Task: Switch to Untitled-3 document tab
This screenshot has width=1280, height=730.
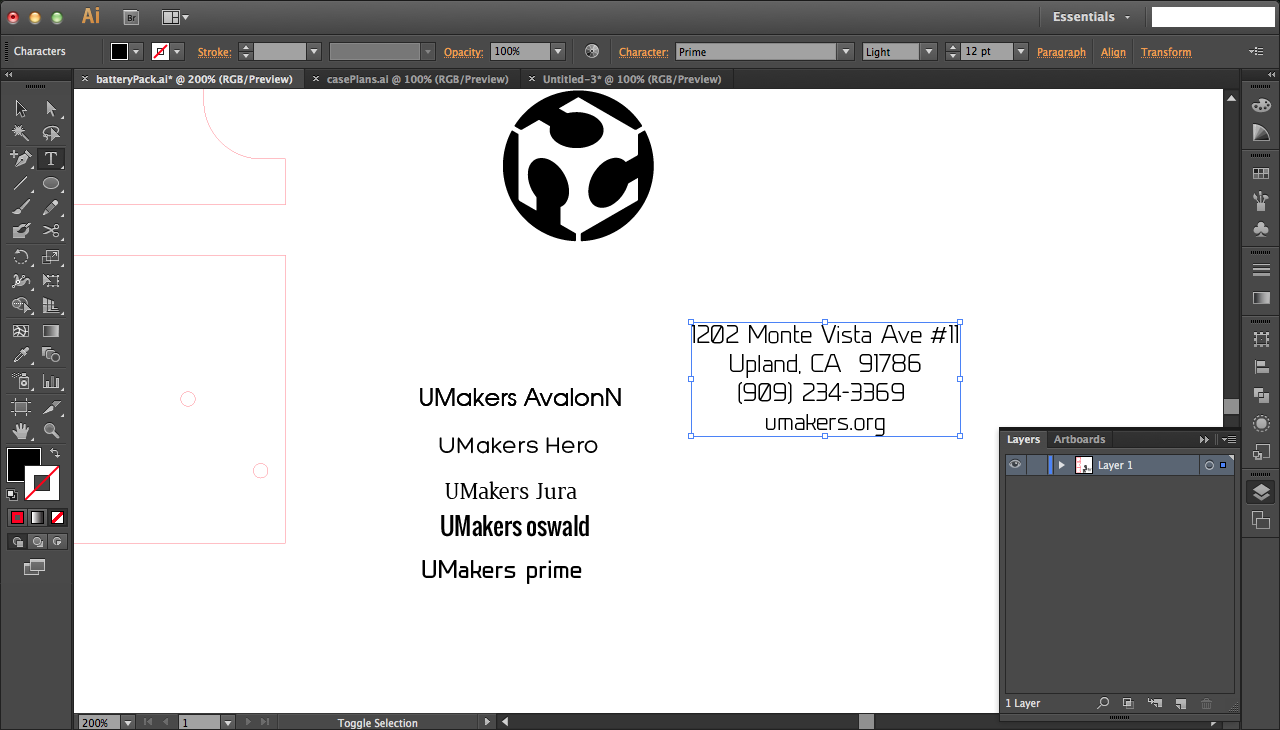Action: (631, 79)
